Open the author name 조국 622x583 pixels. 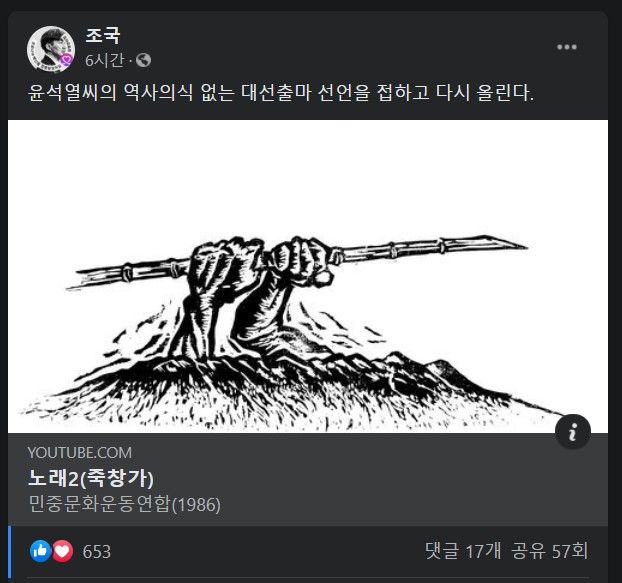click(x=103, y=36)
